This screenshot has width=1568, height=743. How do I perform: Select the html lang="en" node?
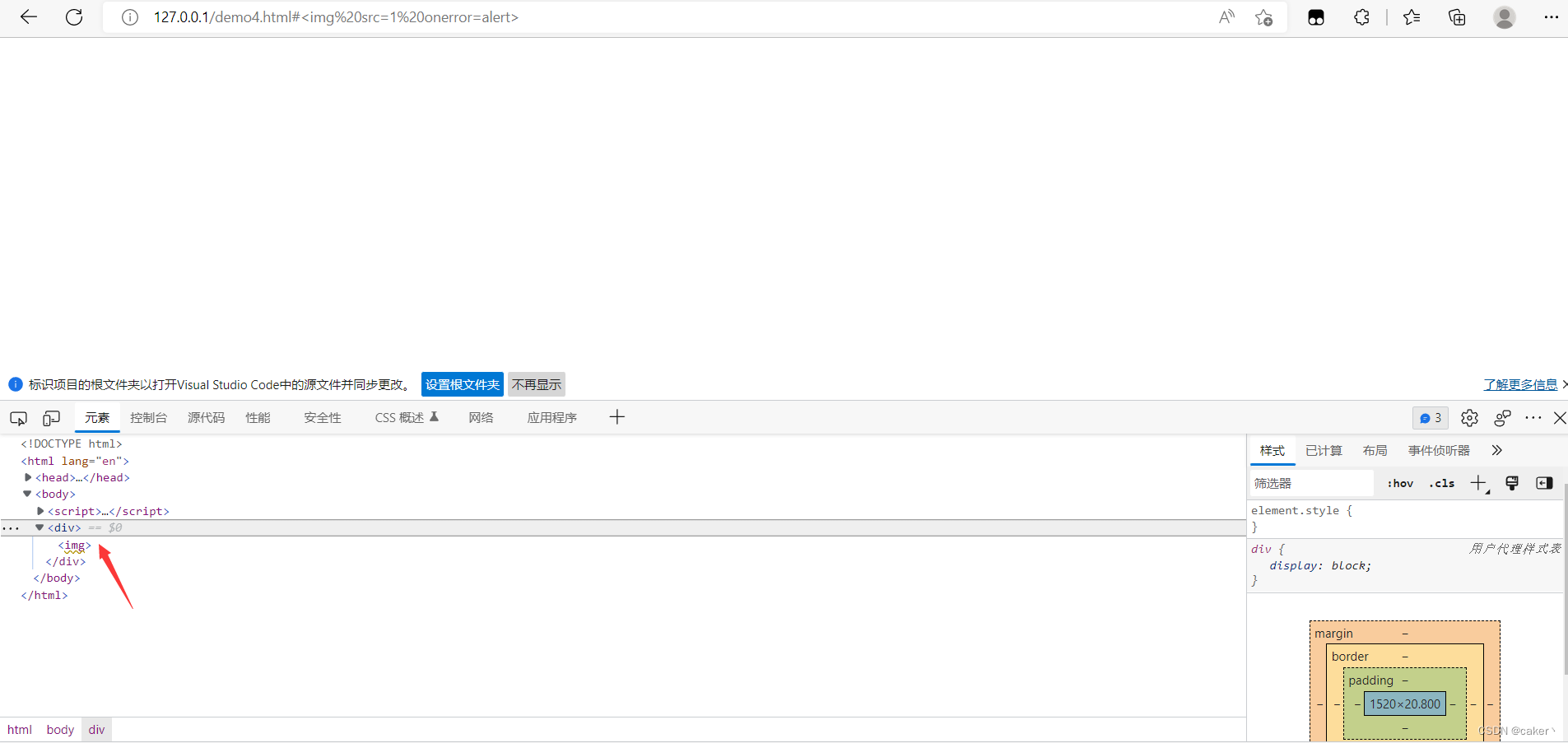[x=75, y=461]
